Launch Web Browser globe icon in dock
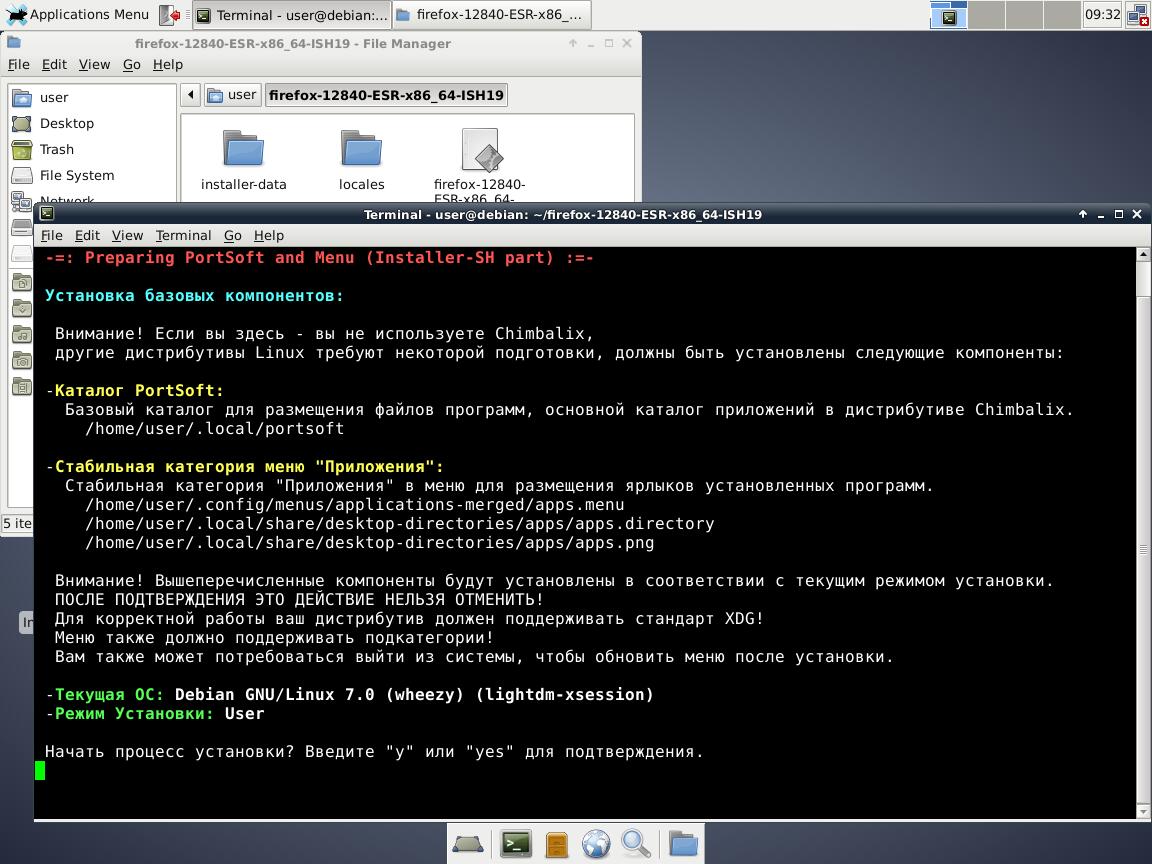This screenshot has height=864, width=1152. [x=596, y=844]
